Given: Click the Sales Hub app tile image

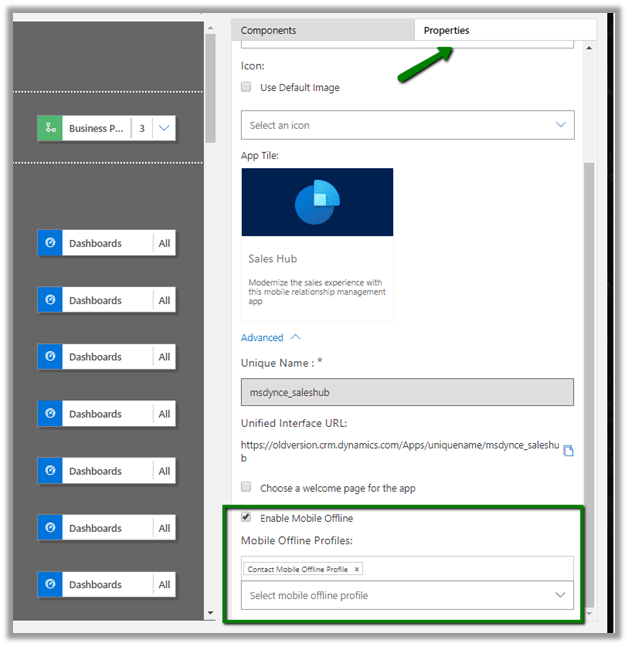Looking at the screenshot, I should (x=317, y=204).
